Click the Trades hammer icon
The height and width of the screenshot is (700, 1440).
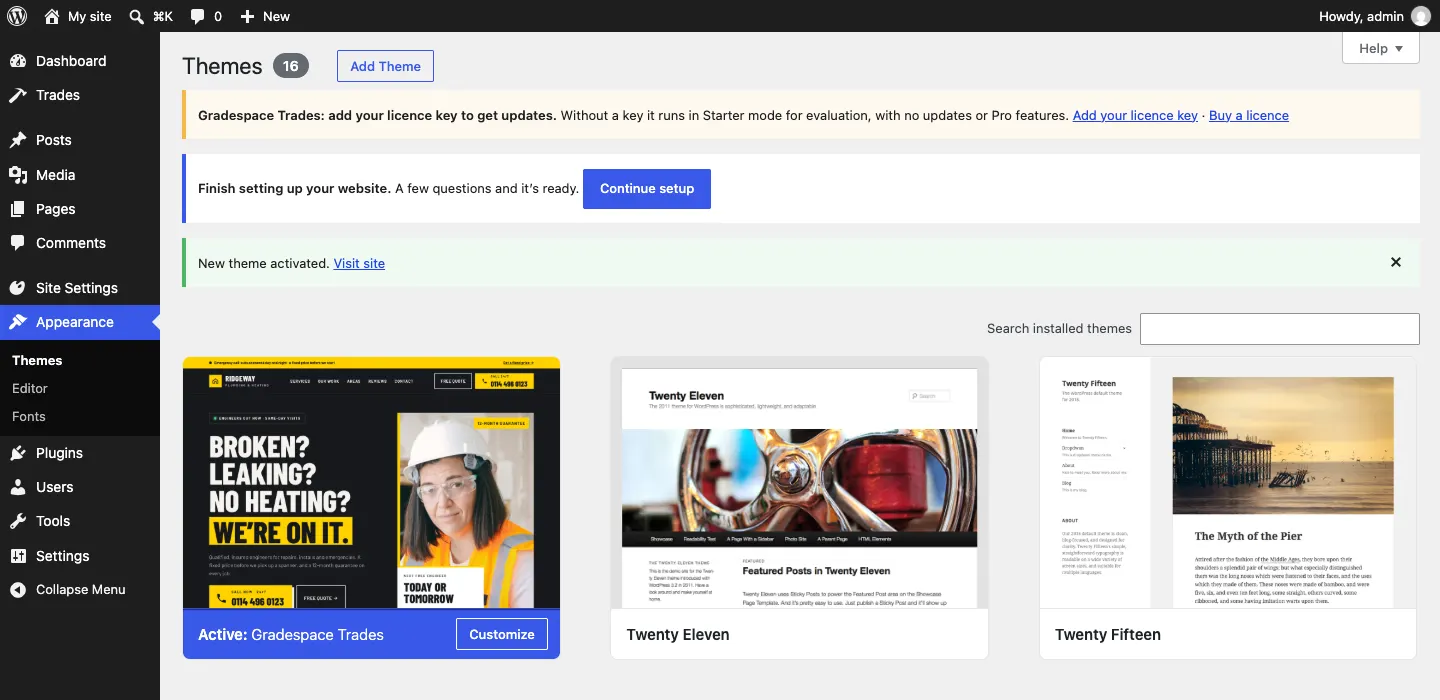pos(18,95)
